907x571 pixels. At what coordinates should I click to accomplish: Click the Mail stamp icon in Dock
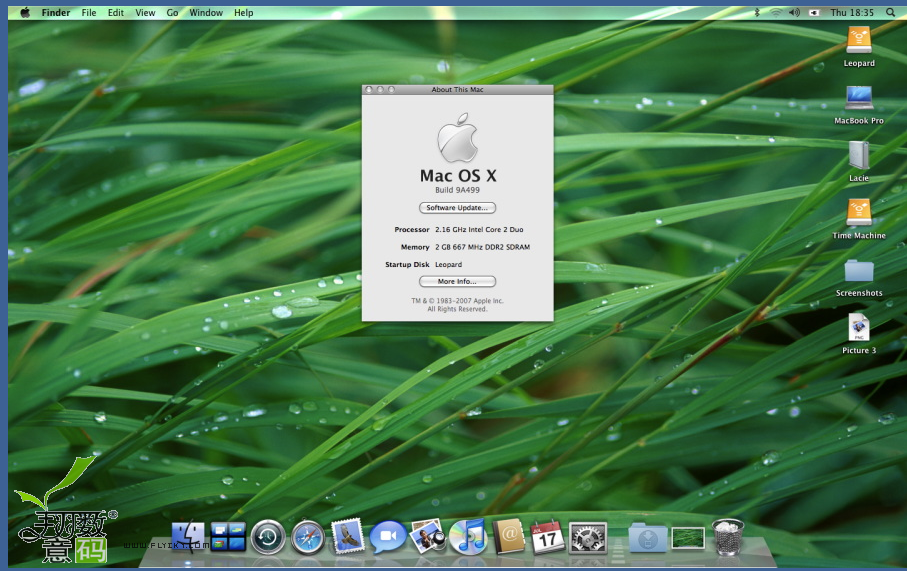[347, 537]
